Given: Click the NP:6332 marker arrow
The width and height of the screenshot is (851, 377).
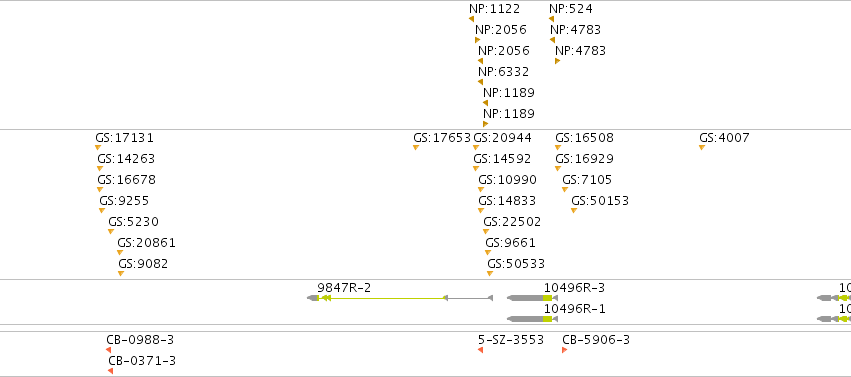Looking at the screenshot, I should 480,82.
